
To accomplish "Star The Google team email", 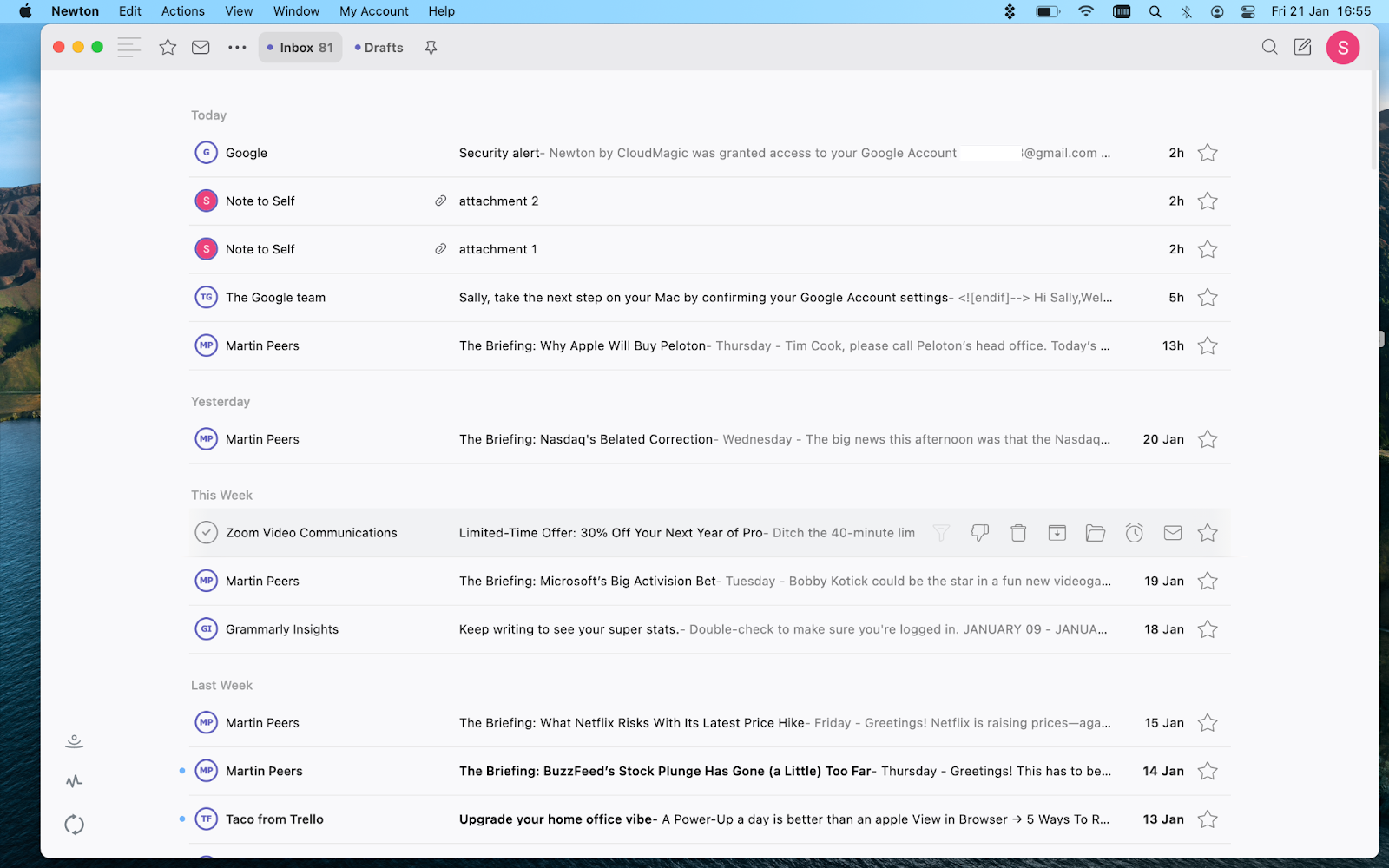I will (x=1208, y=298).
